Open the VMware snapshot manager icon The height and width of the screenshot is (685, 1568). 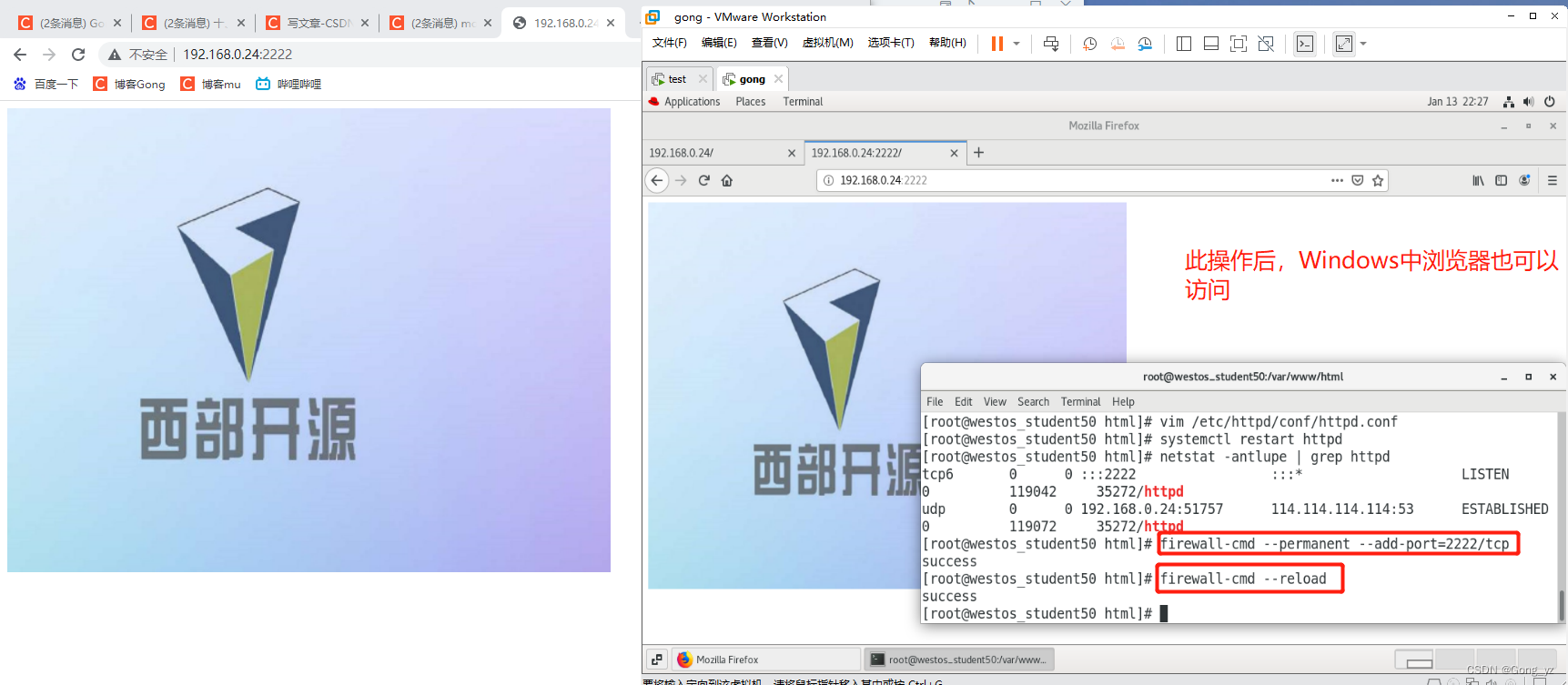coord(1145,44)
